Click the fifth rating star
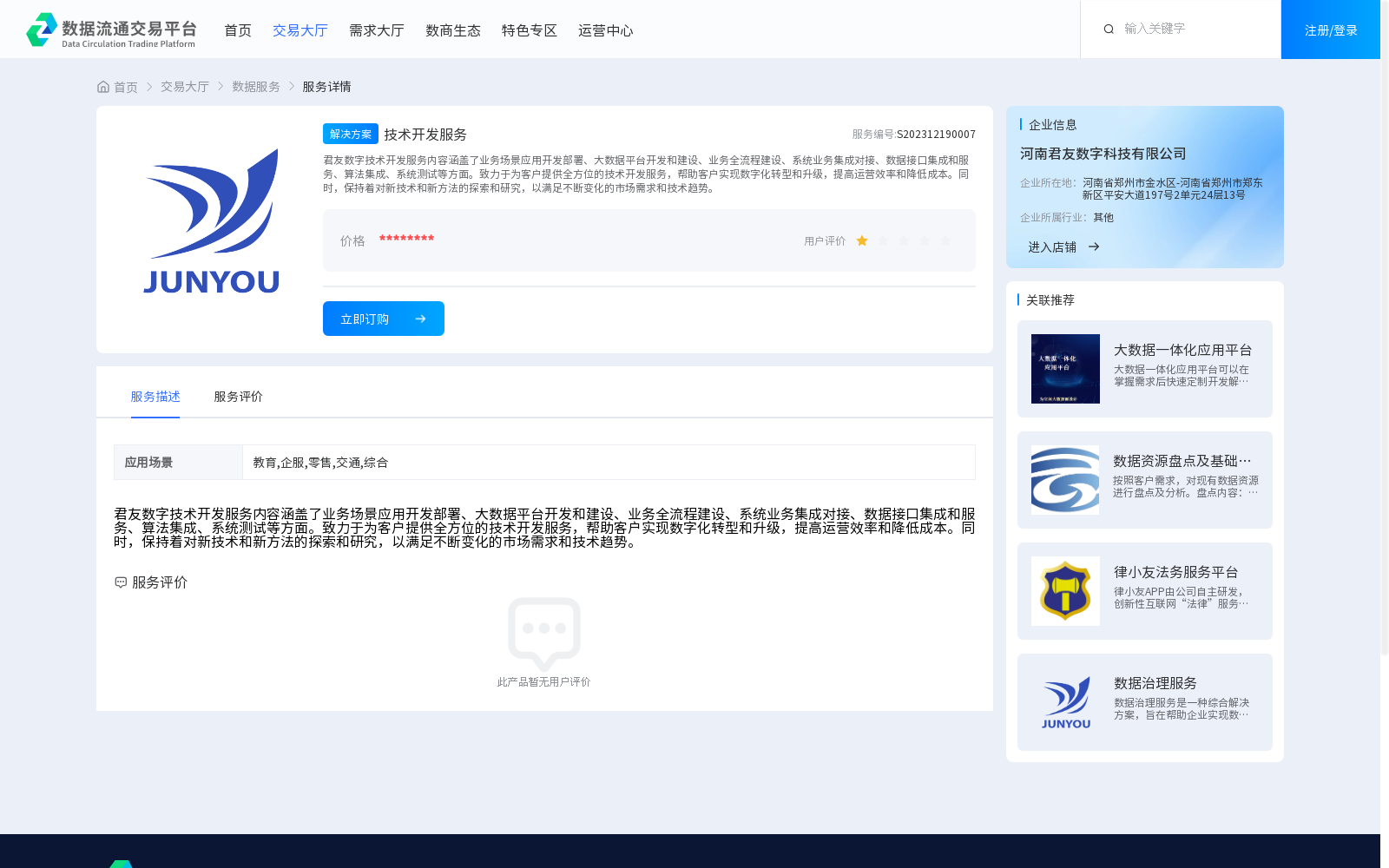The width and height of the screenshot is (1389, 868). [x=945, y=240]
